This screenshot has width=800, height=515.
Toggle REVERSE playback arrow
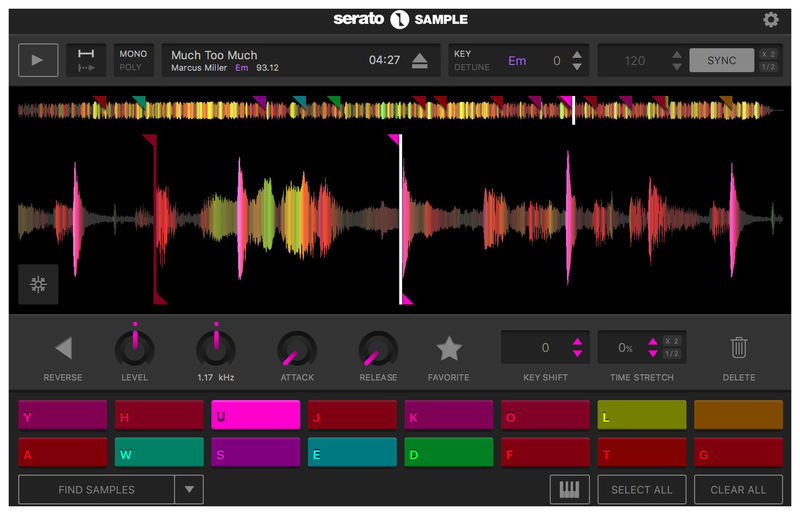[63, 348]
